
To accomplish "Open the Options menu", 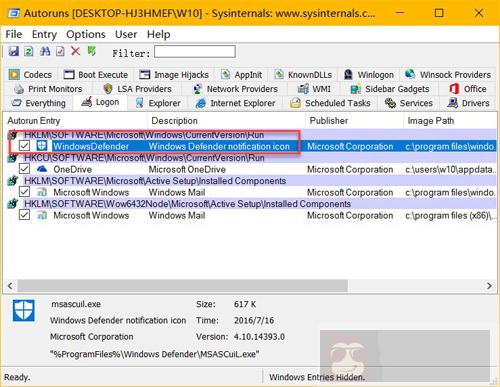I will [86, 34].
